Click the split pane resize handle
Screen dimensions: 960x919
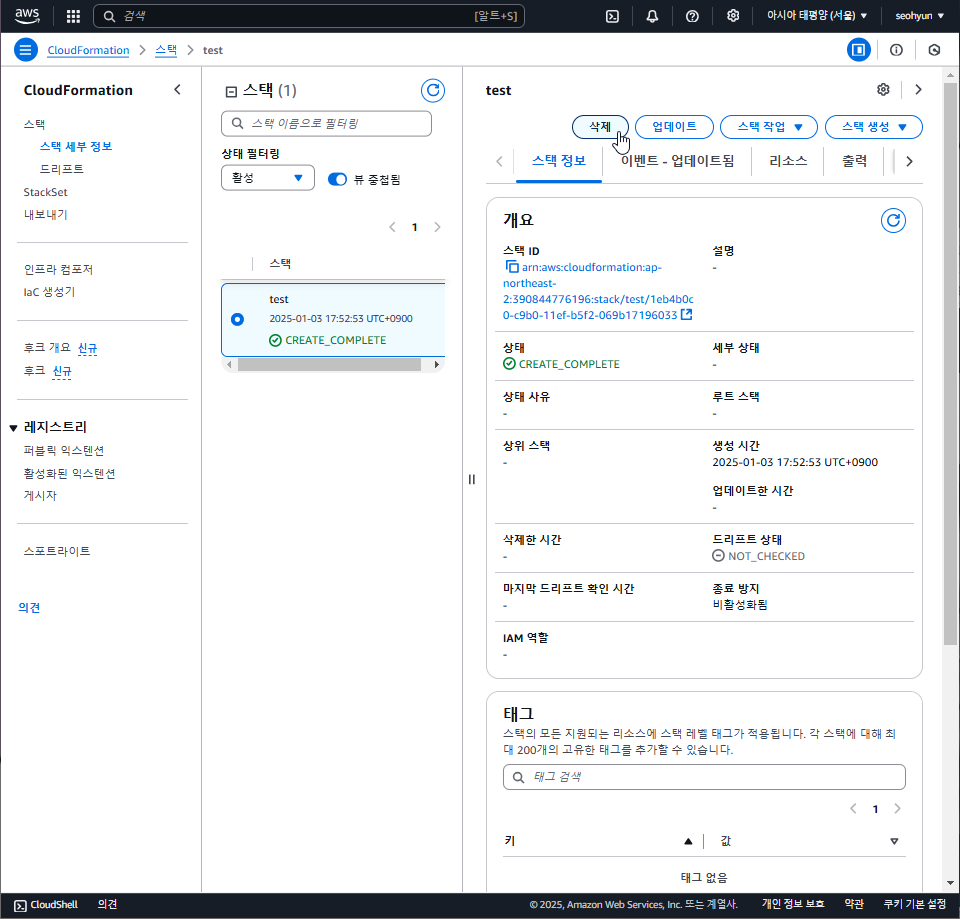click(x=471, y=479)
